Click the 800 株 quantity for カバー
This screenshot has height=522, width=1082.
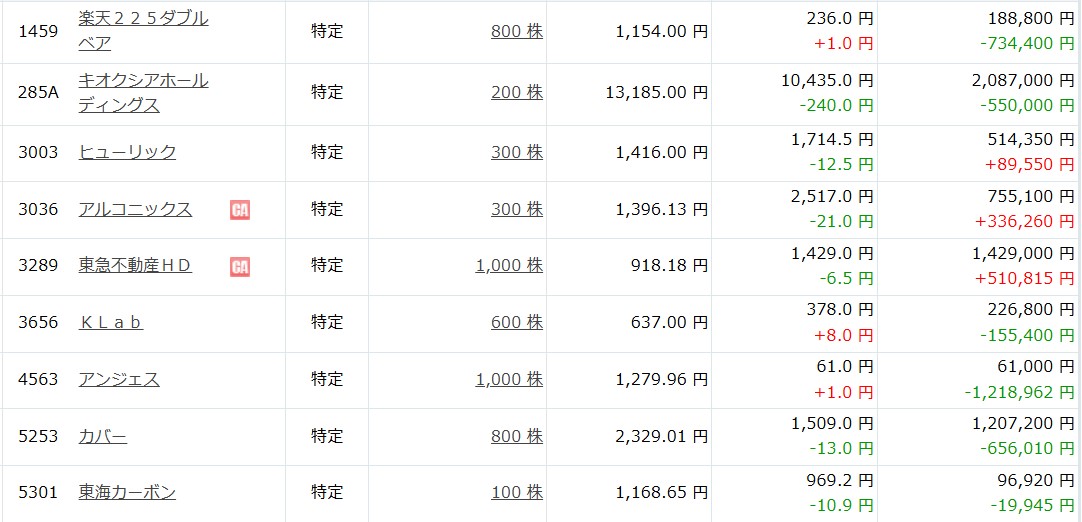[516, 436]
